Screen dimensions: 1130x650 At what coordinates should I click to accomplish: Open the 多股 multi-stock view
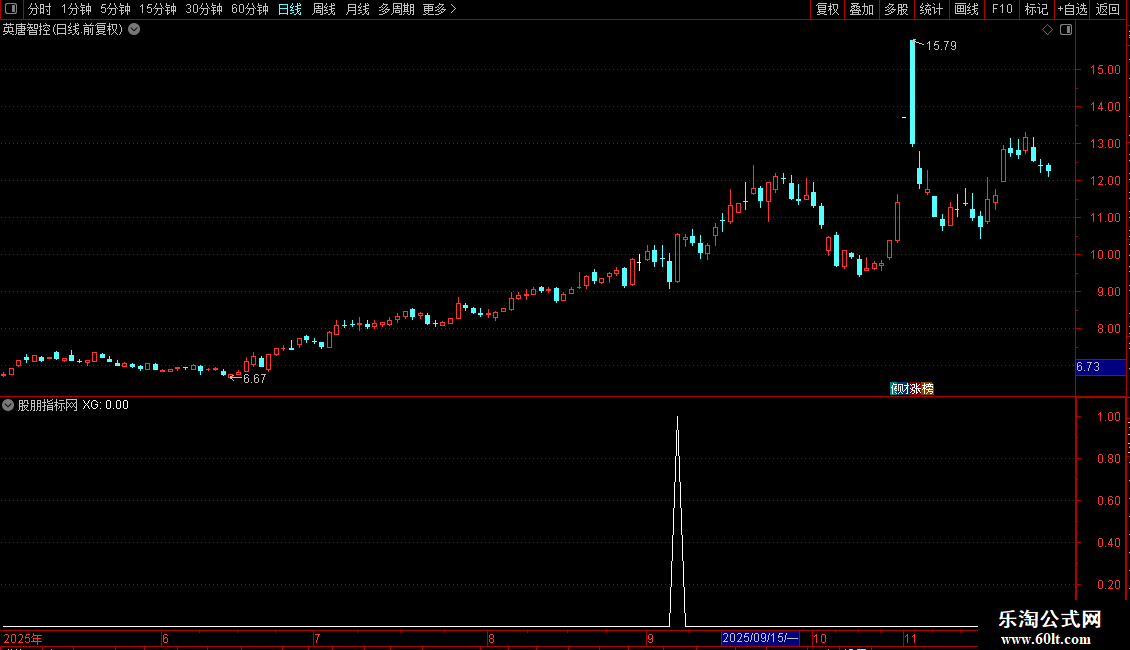[x=896, y=9]
